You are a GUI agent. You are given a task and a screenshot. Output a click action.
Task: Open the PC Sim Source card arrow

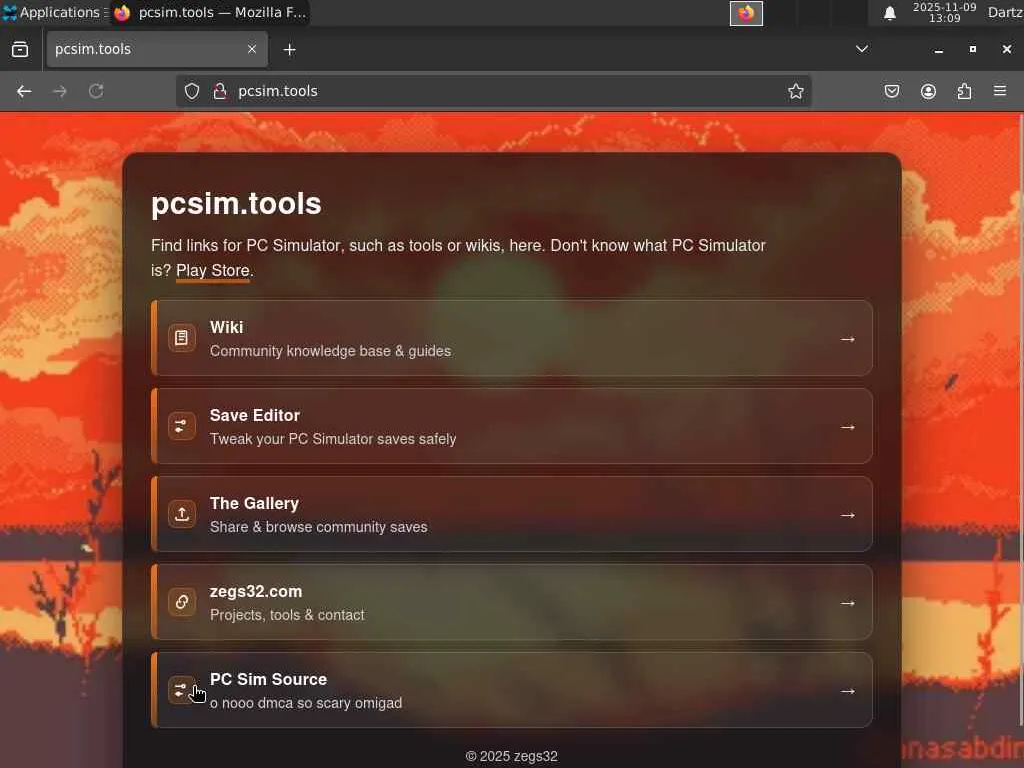(x=848, y=691)
